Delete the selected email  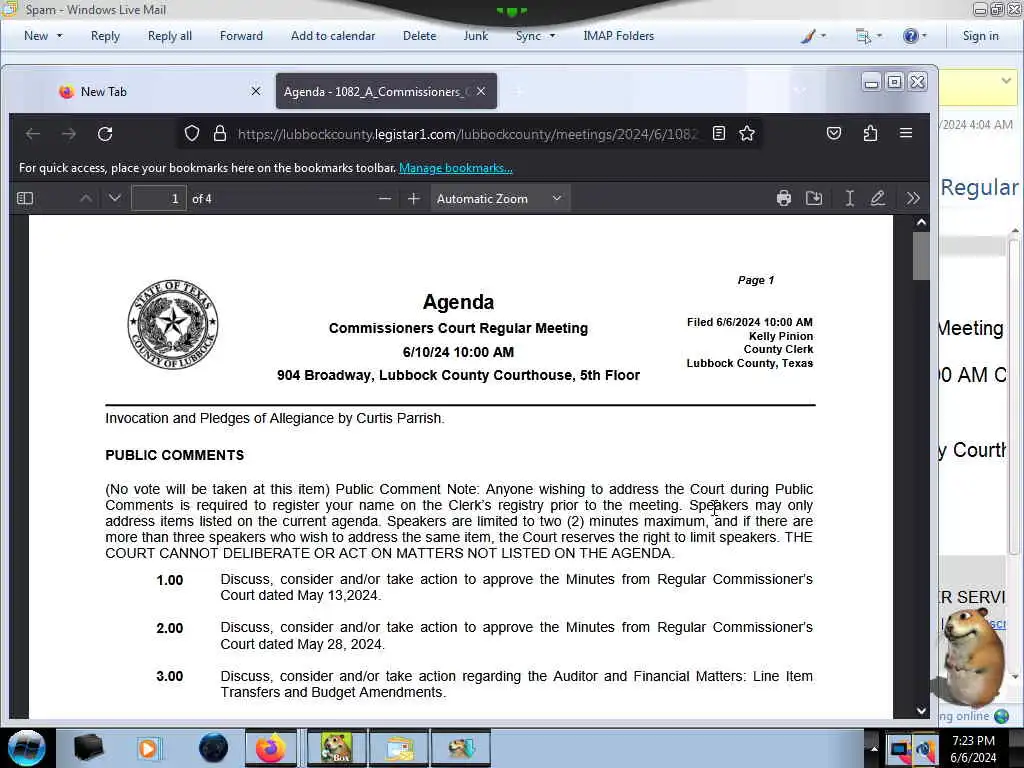419,36
